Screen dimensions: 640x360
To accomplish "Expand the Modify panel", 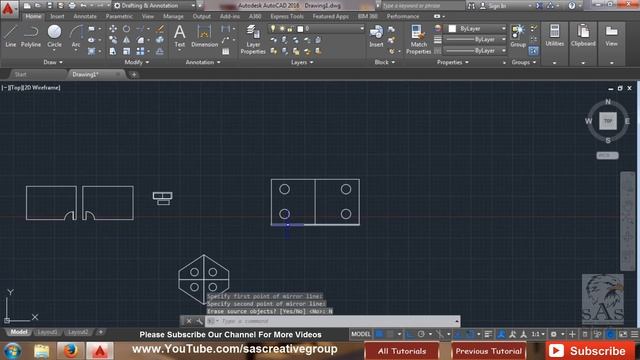I will coord(137,62).
